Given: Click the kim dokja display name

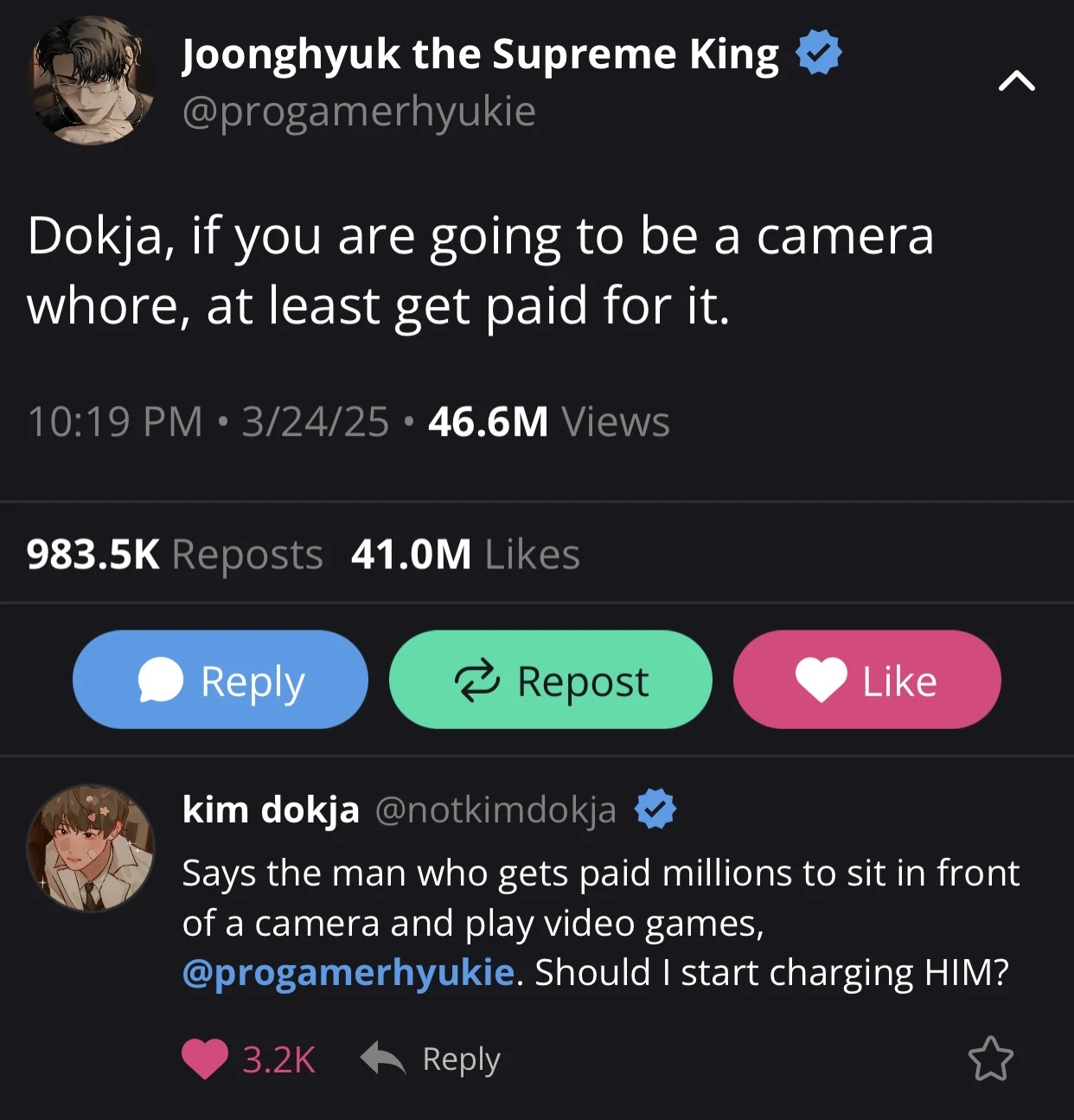Looking at the screenshot, I should (271, 810).
